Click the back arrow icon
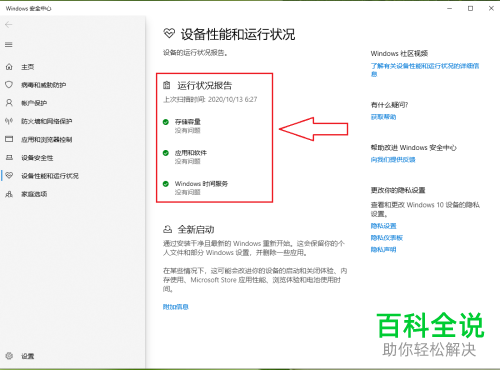500x370 pixels. [x=9, y=24]
